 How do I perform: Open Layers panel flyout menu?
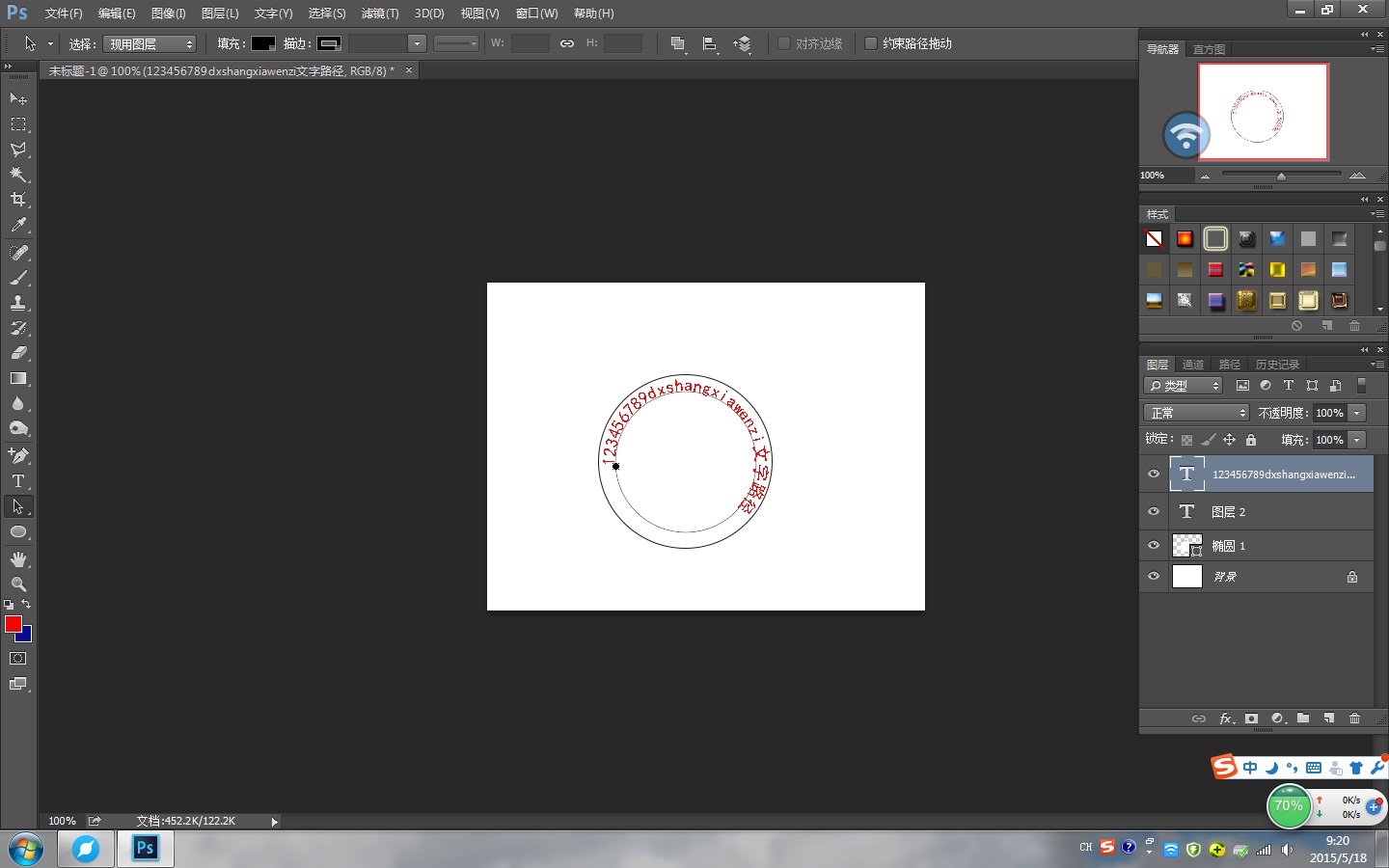1376,365
